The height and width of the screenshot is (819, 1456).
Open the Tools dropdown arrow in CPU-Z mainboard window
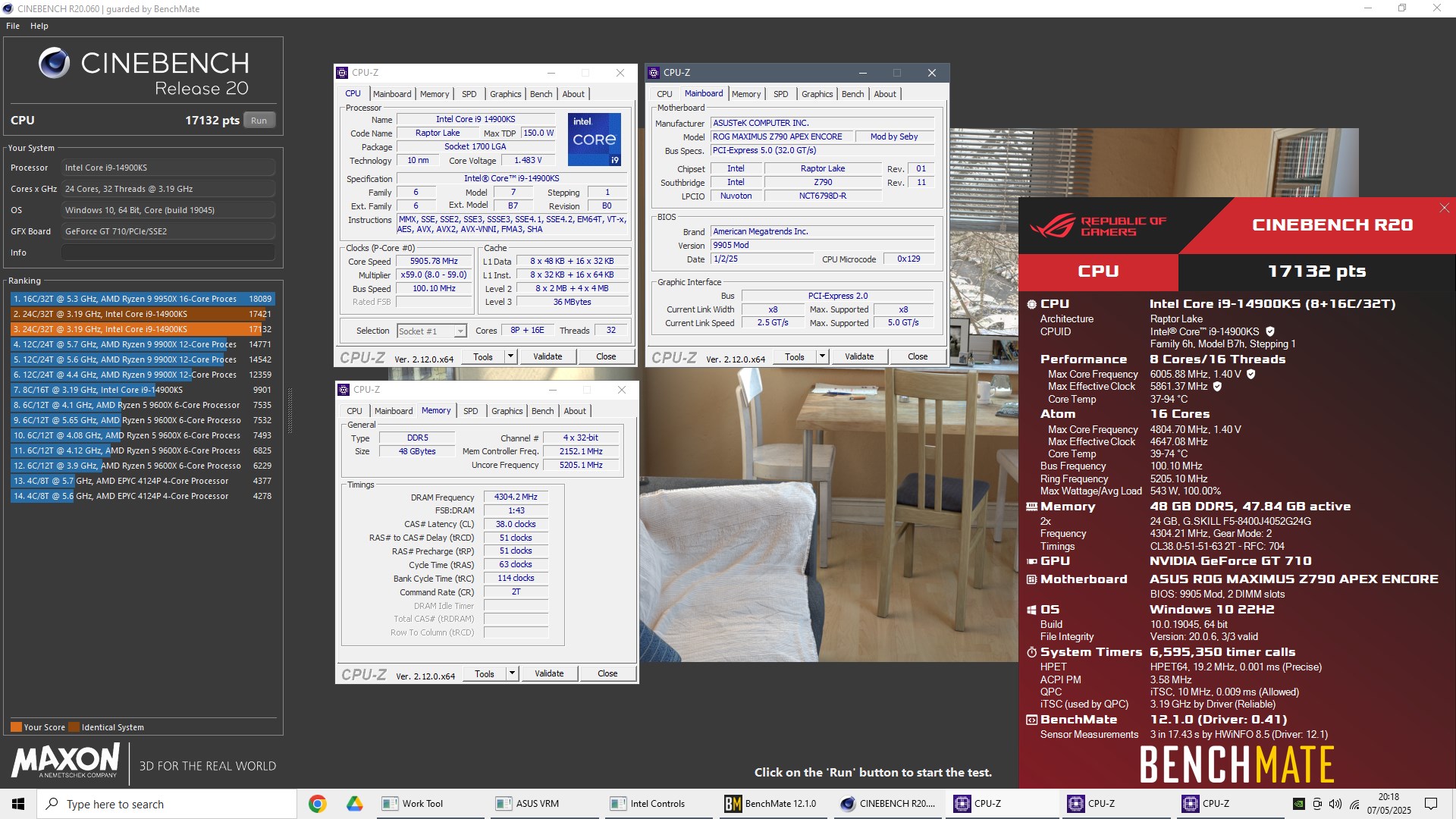click(x=822, y=356)
